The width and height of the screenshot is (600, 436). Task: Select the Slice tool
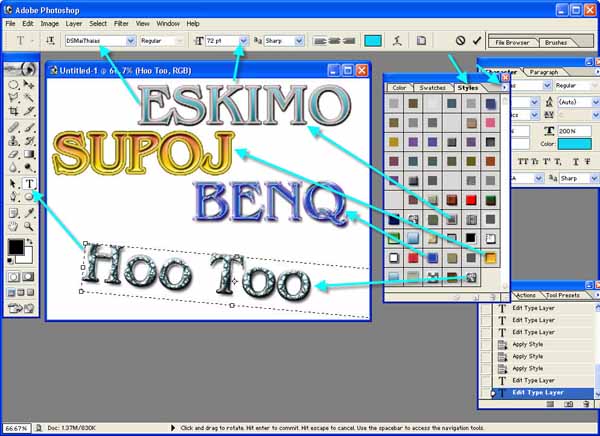[x=29, y=111]
